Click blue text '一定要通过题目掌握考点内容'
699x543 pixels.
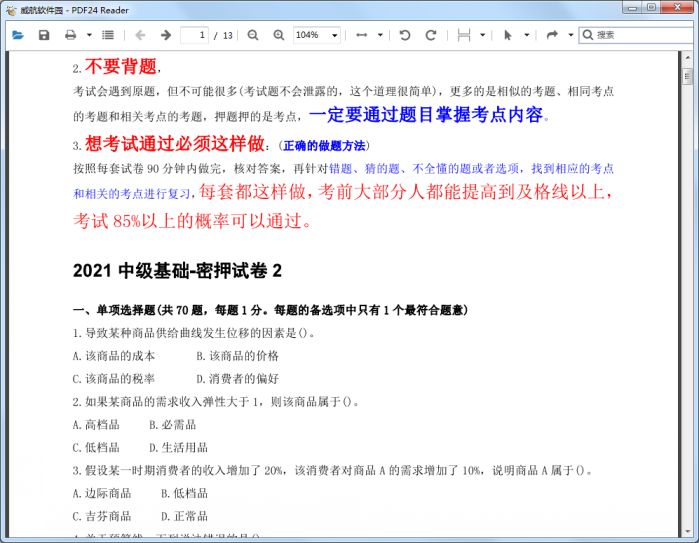[x=426, y=115]
